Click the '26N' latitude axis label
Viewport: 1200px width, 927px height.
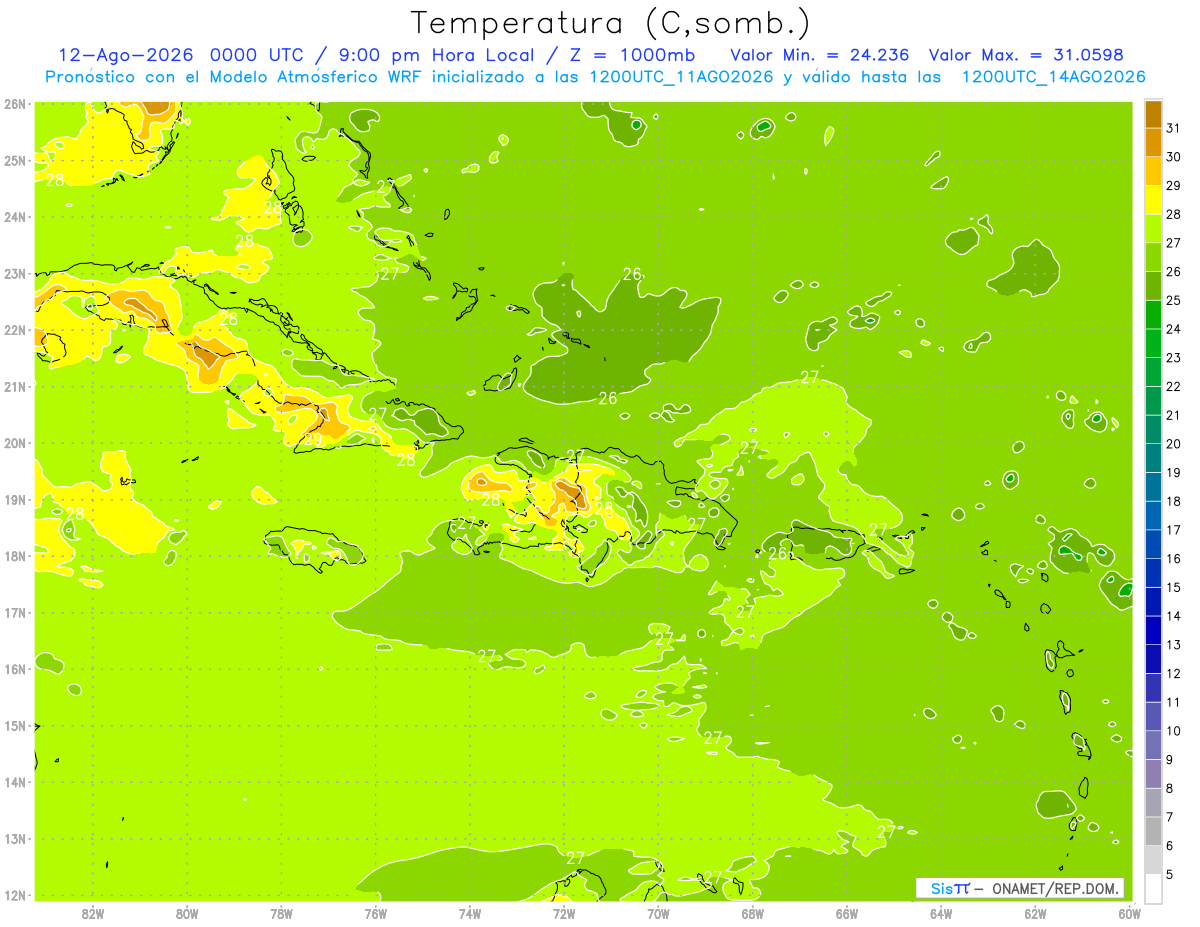pos(15,104)
